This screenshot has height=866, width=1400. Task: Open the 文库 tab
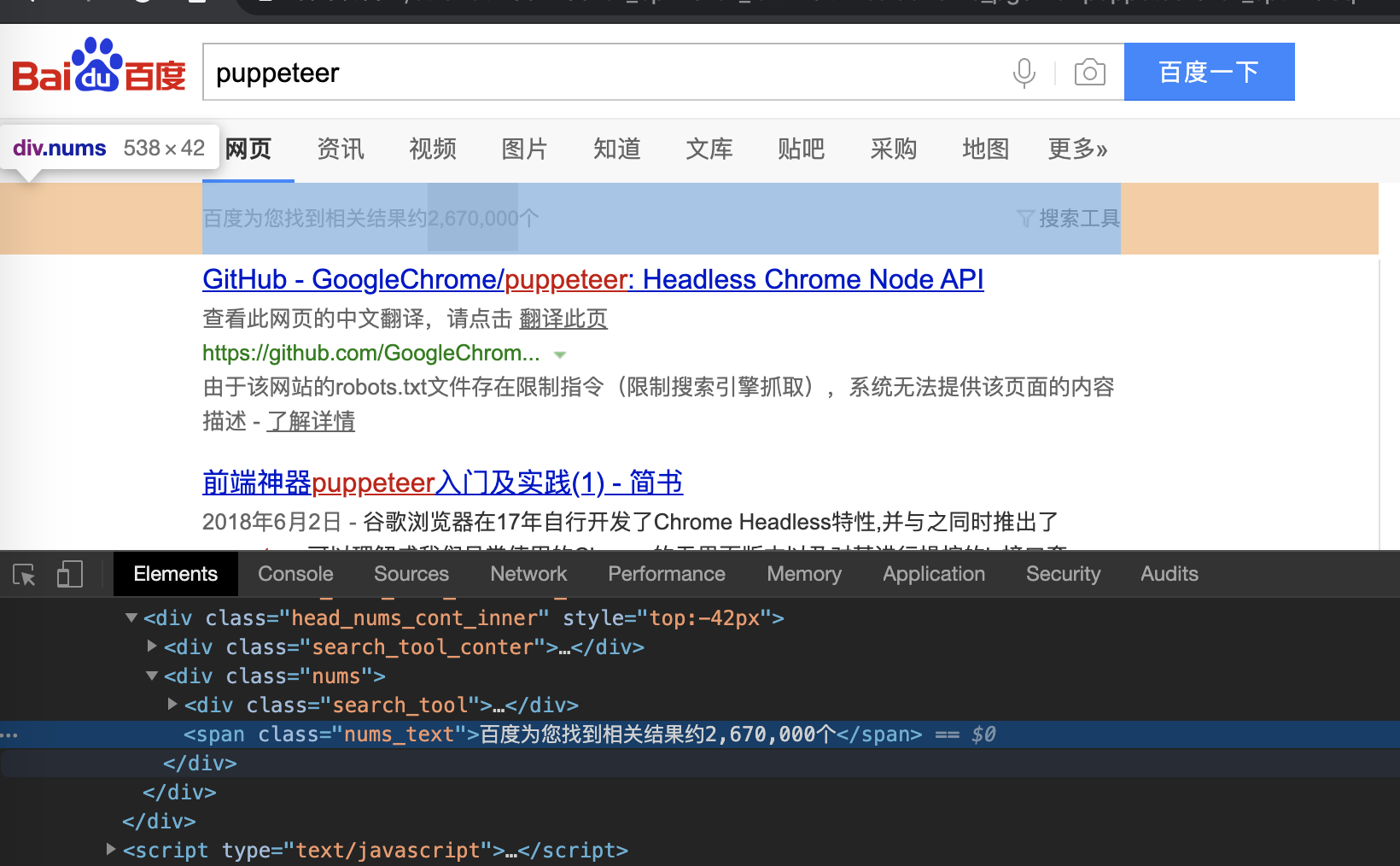[x=709, y=149]
